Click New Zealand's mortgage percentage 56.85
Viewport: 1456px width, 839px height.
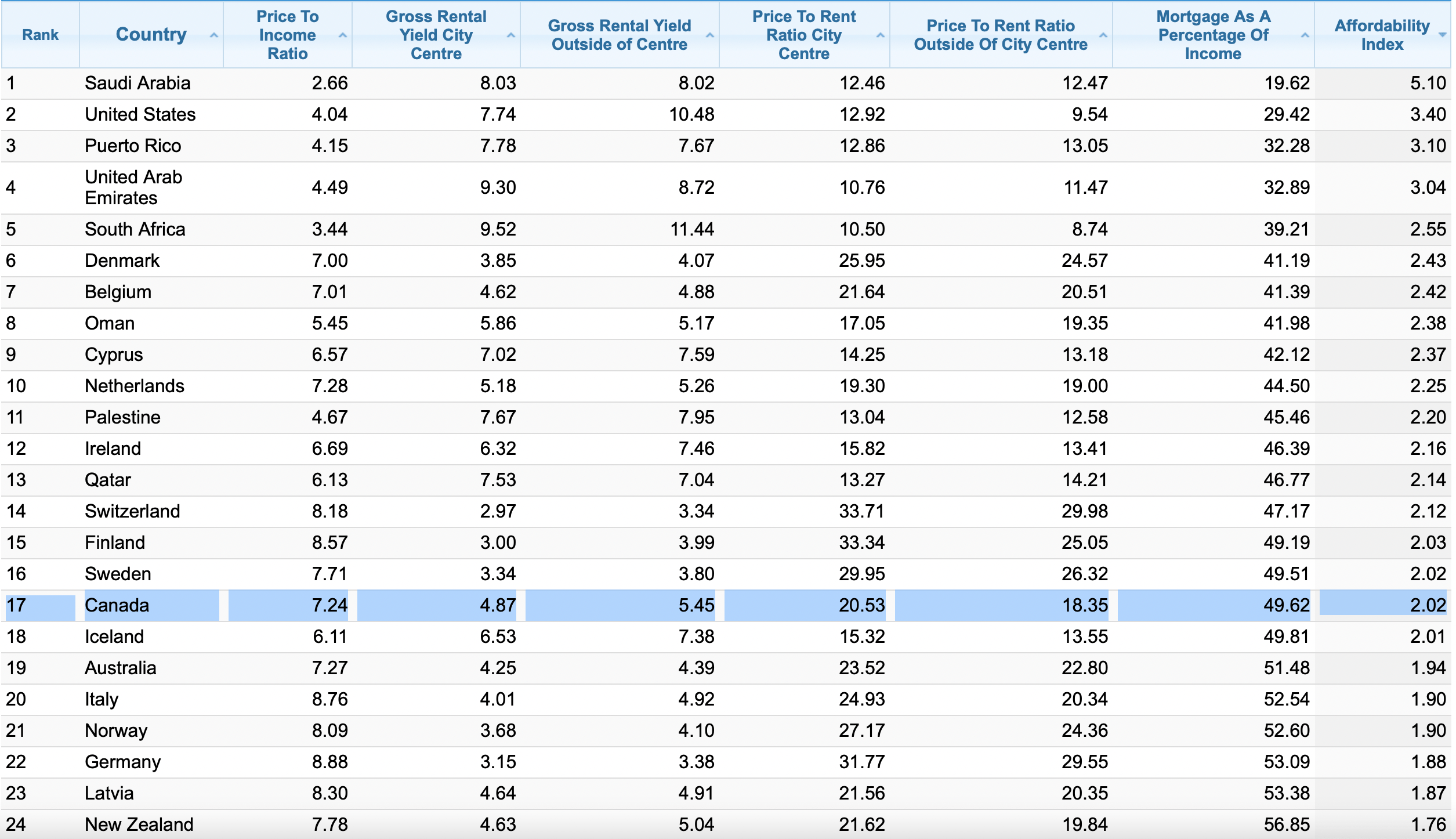(x=1287, y=824)
